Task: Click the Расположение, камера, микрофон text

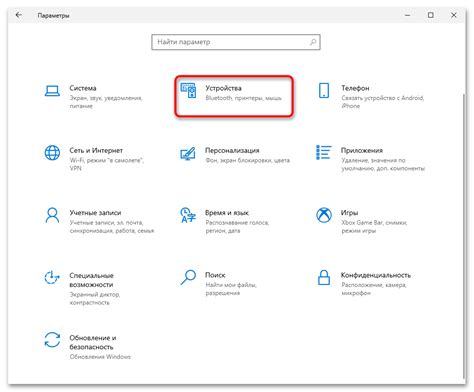Action: tap(374, 289)
